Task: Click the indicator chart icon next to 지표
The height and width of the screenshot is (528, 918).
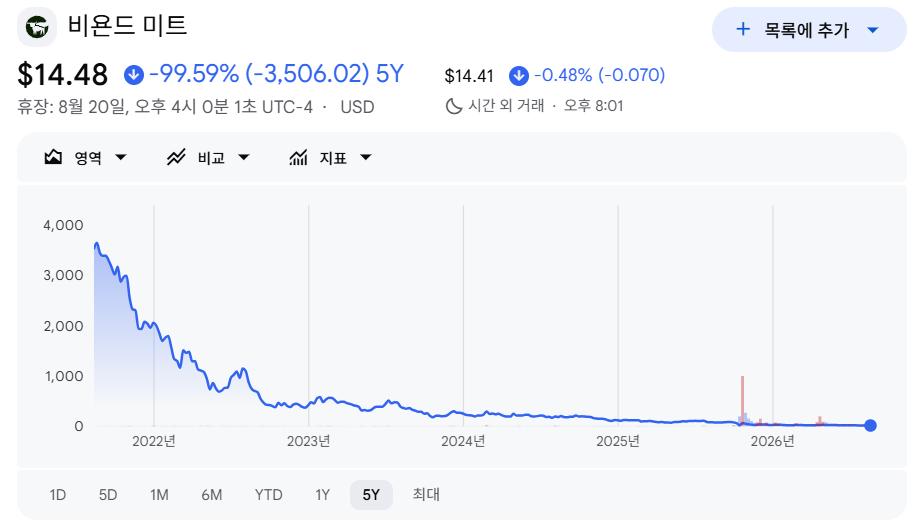Action: [x=298, y=157]
